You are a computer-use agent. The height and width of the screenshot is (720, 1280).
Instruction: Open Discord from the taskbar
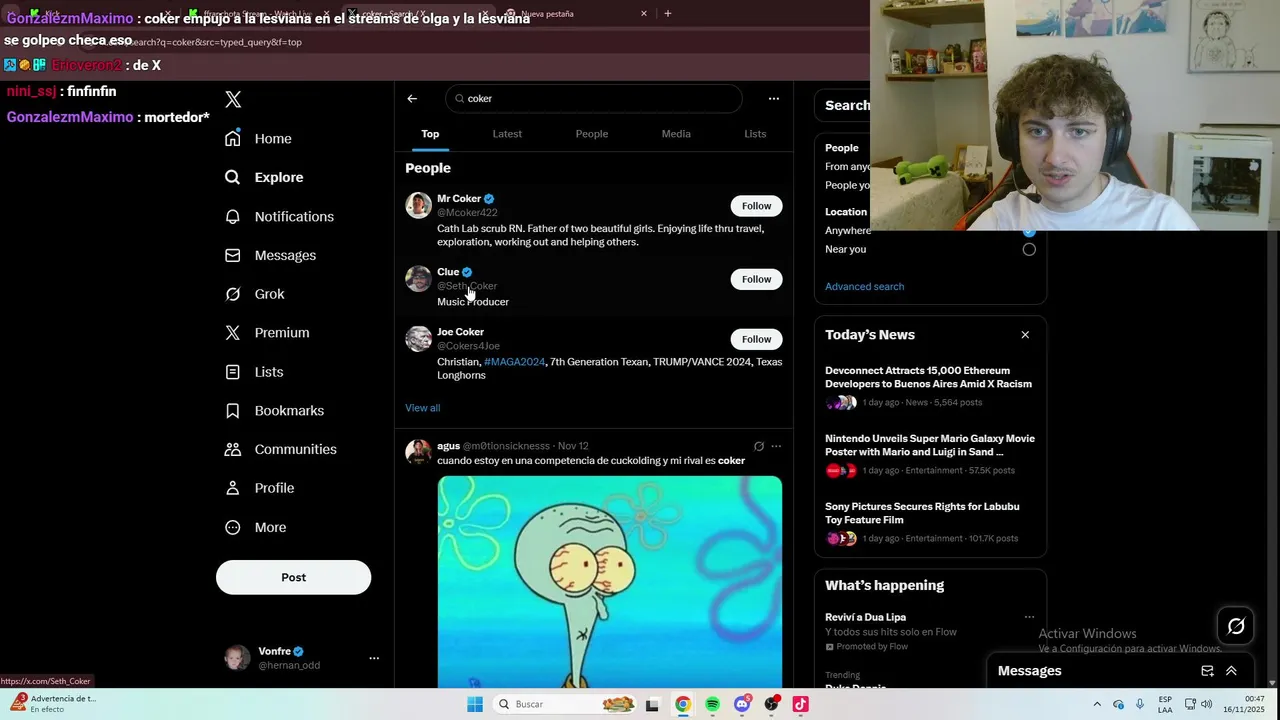point(742,704)
